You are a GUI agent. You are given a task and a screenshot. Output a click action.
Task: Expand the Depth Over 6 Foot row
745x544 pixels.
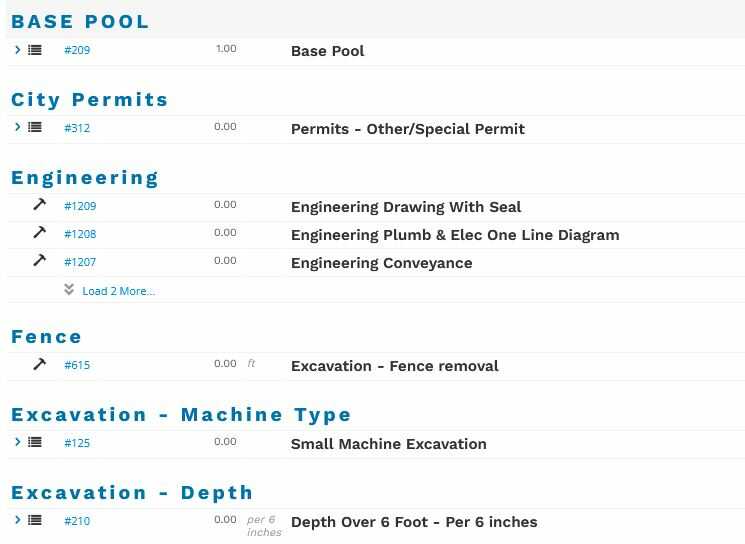(18, 519)
